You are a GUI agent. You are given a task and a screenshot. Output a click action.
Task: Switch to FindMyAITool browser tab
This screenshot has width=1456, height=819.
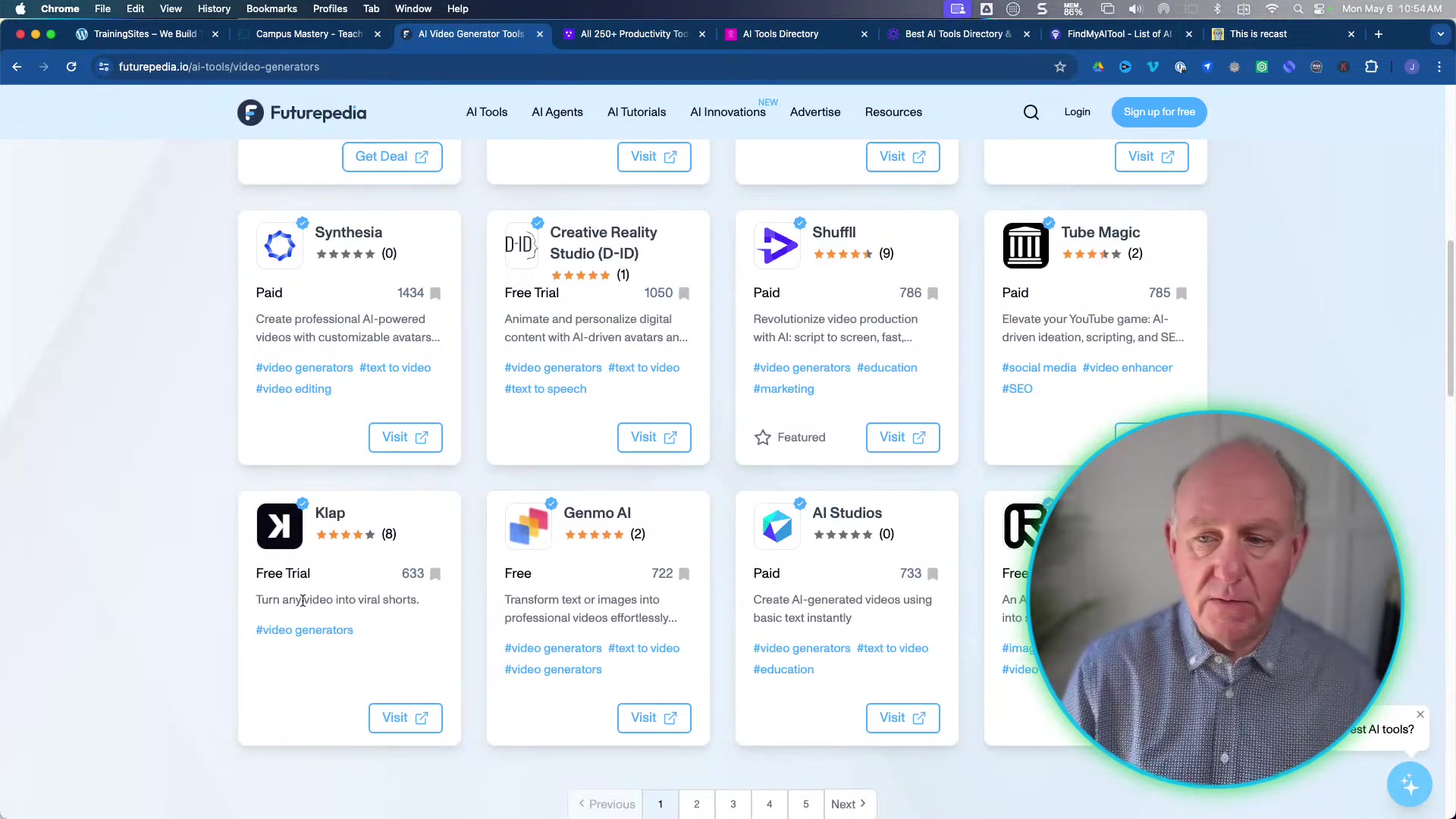1119,34
